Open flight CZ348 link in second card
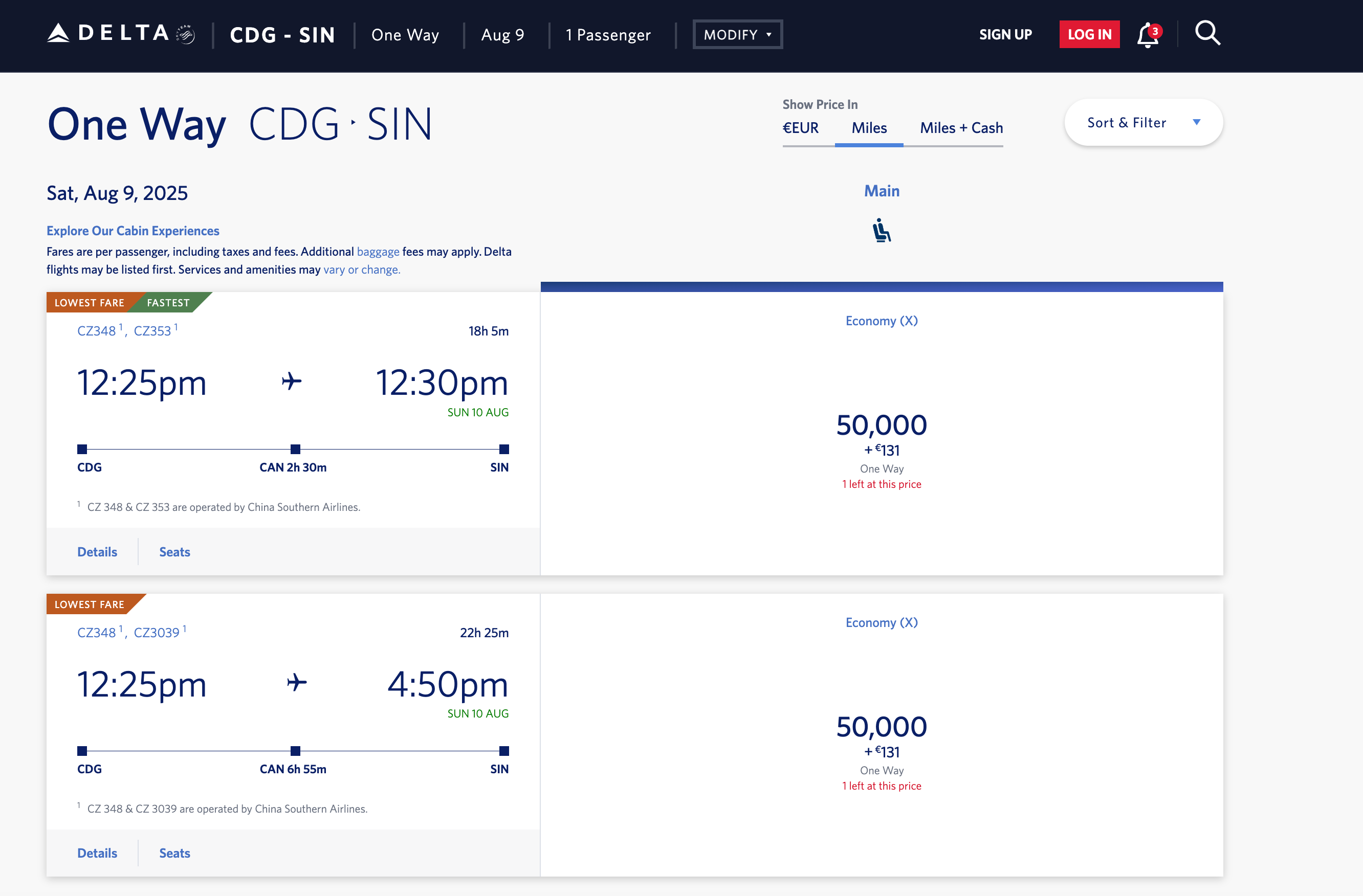The image size is (1363, 896). pyautogui.click(x=97, y=633)
